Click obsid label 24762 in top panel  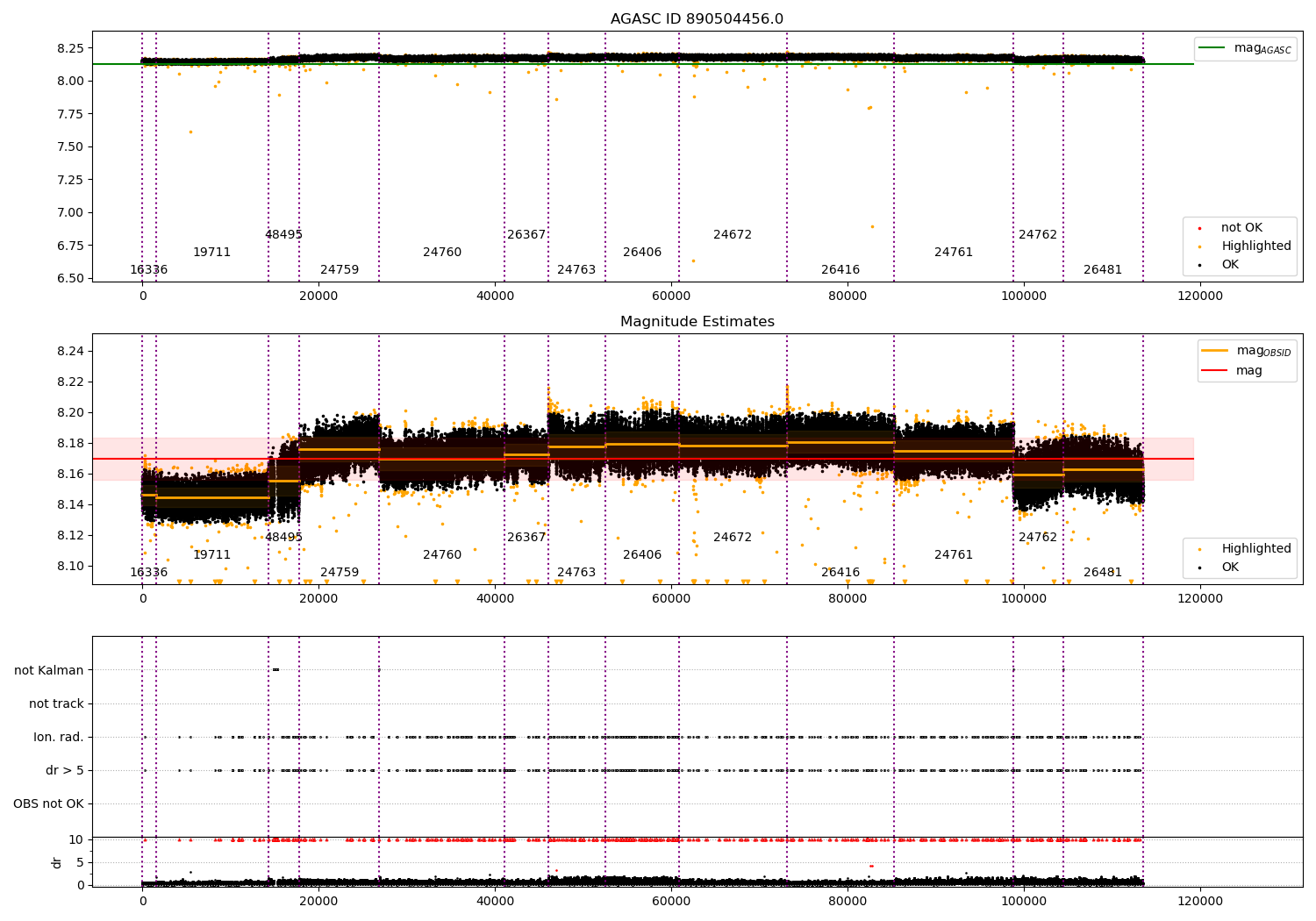coord(1038,235)
